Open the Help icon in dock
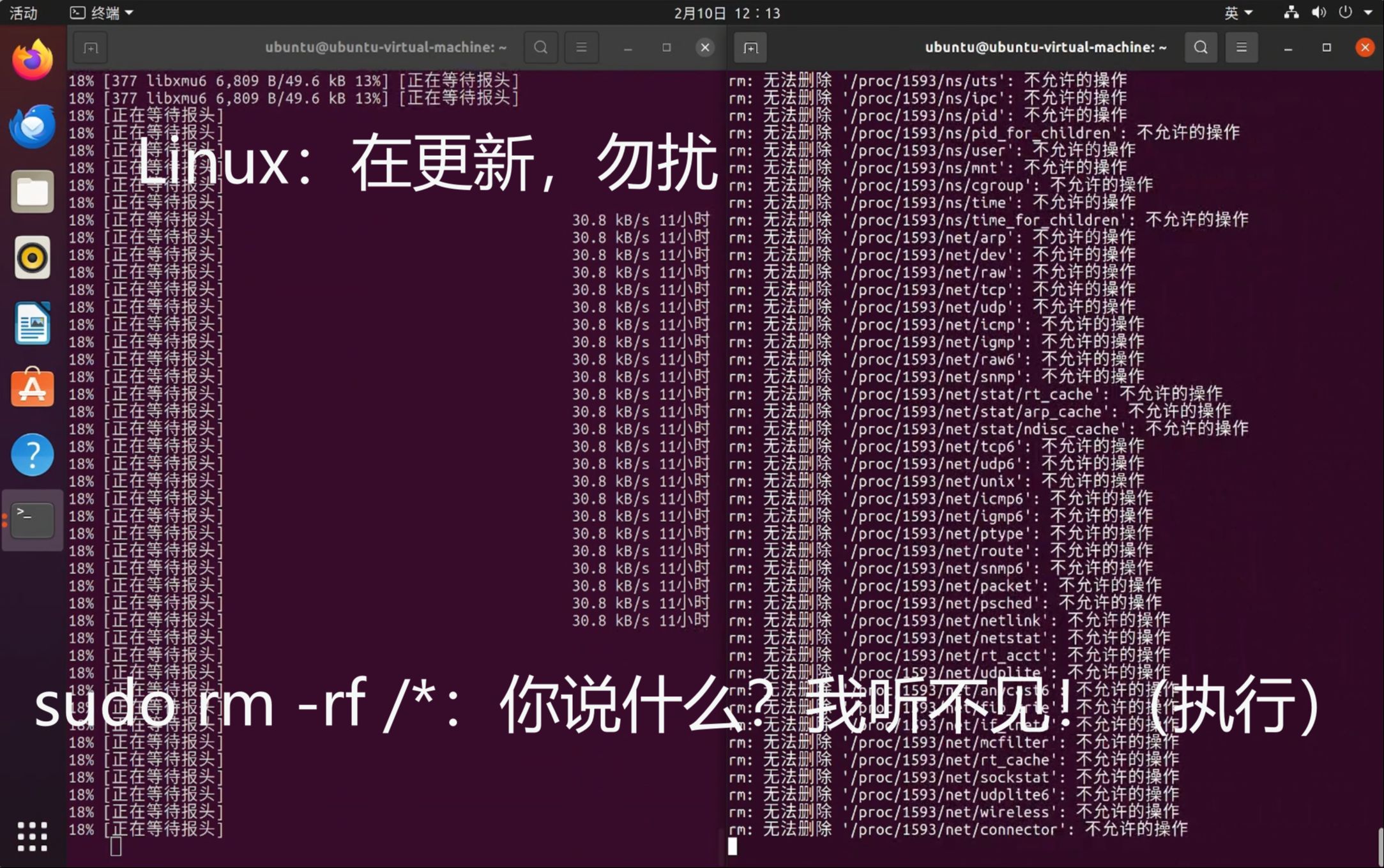This screenshot has height=868, width=1384. pos(33,455)
